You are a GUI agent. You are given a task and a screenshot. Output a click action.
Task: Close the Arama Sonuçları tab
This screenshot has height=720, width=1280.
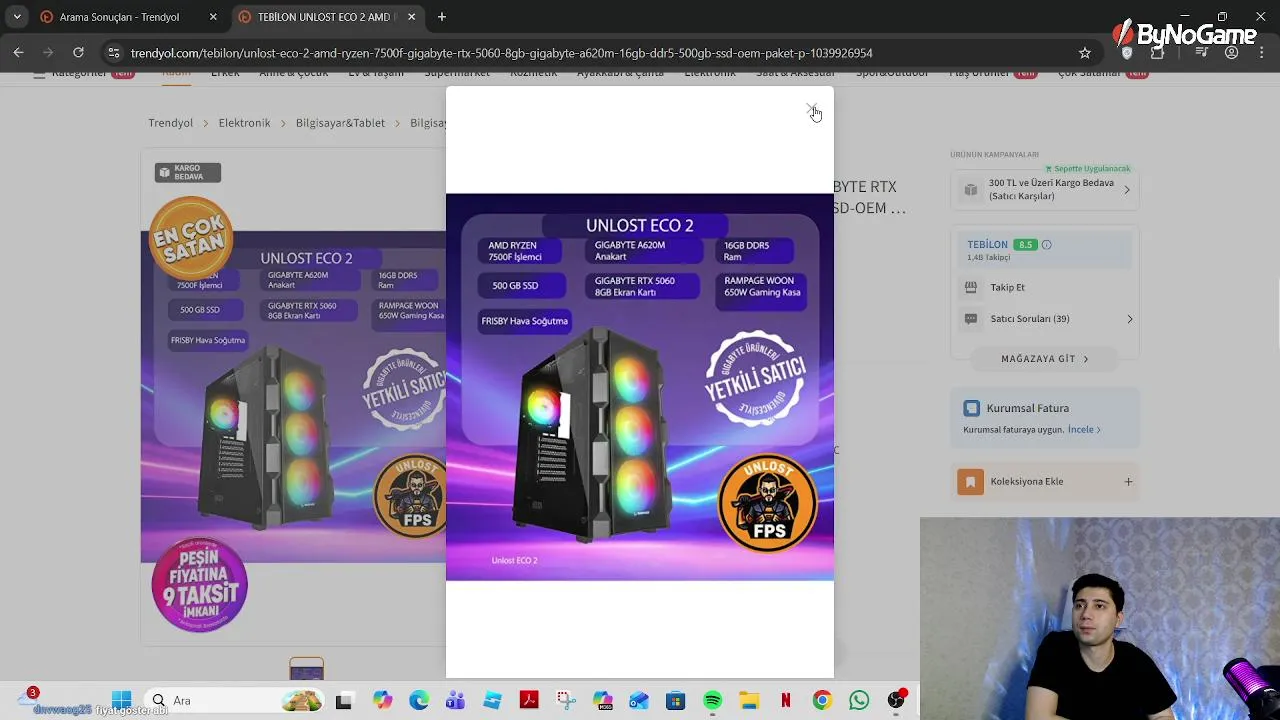click(213, 17)
